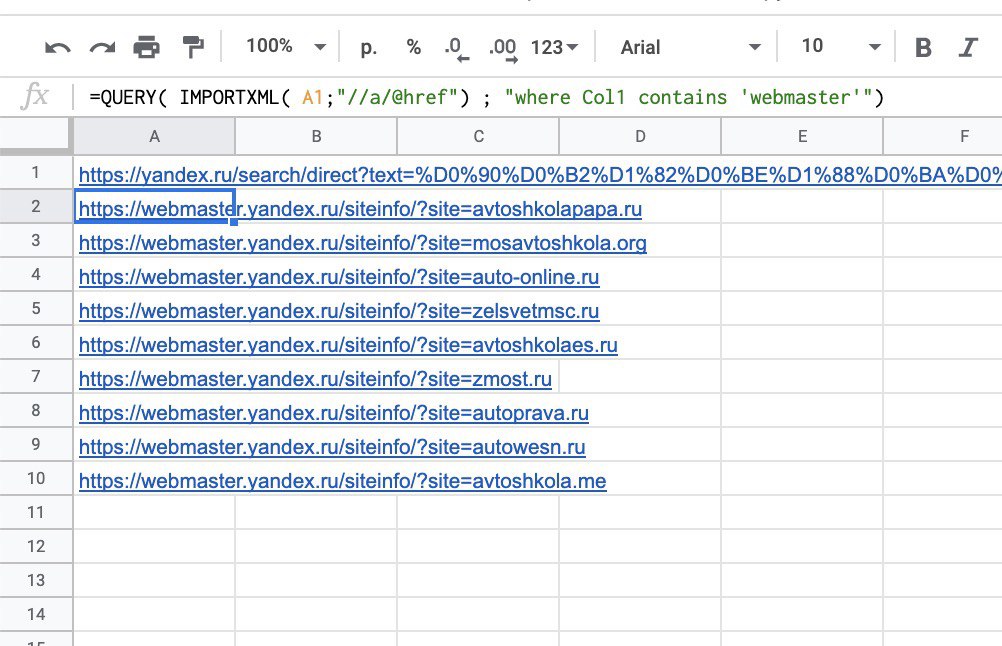This screenshot has height=646, width=1002.
Task: Click the select-all corner box
Action: (x=36, y=136)
